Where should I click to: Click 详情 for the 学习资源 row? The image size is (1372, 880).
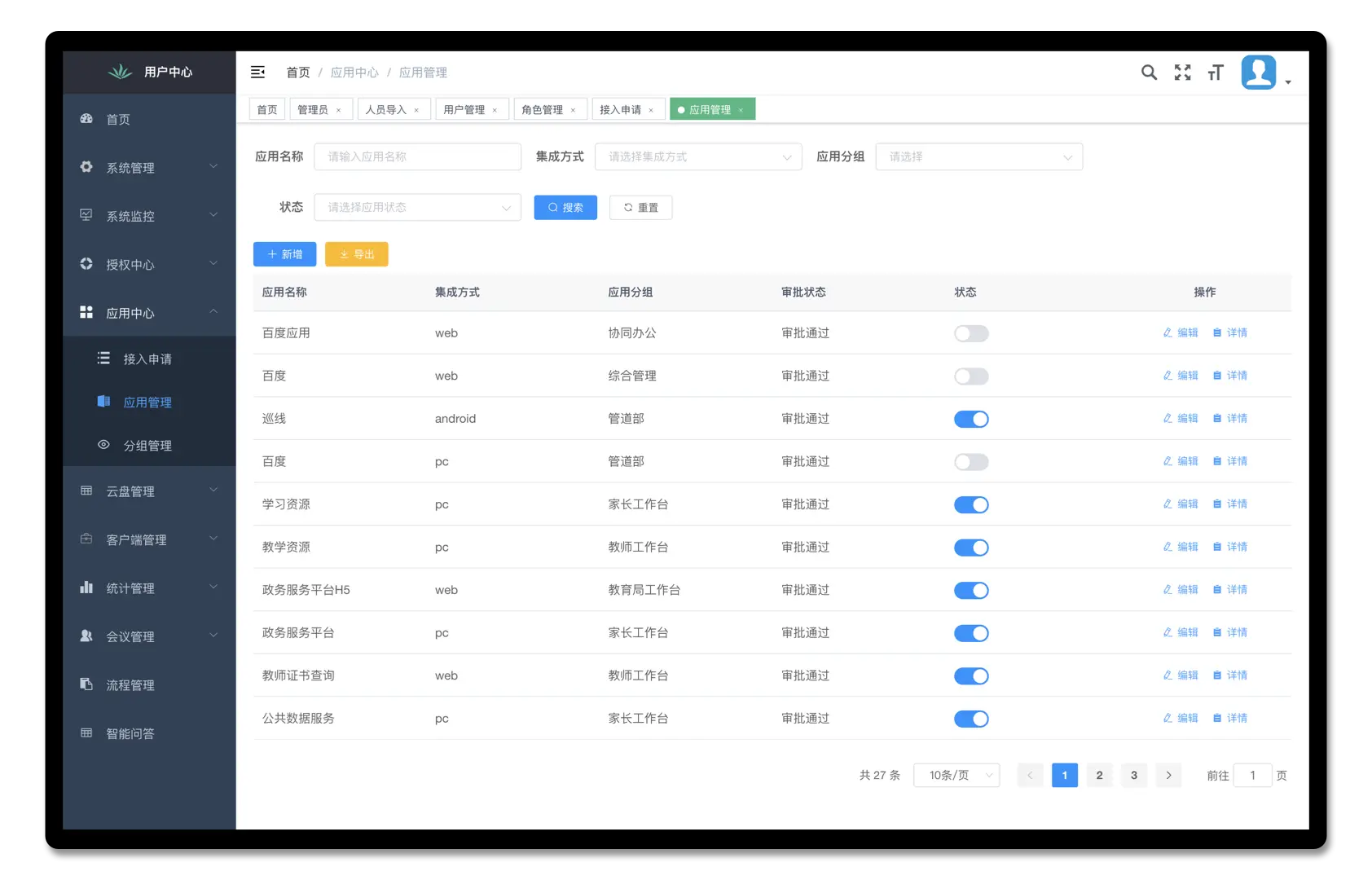coord(1230,504)
